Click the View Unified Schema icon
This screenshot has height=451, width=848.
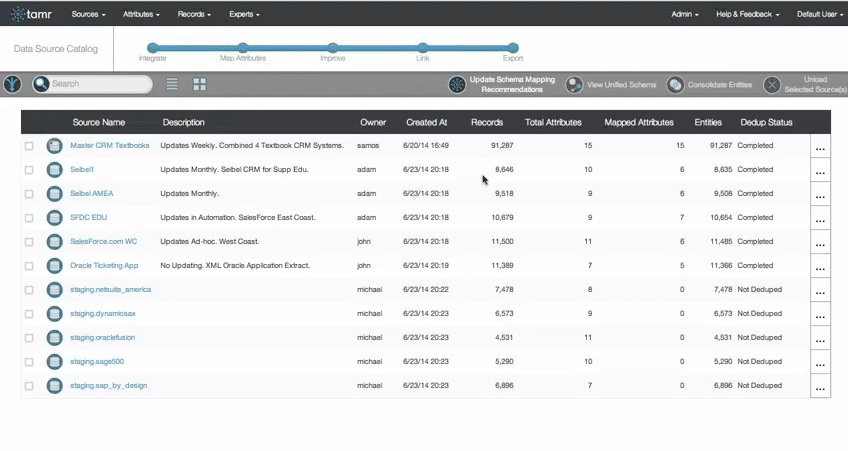[574, 85]
